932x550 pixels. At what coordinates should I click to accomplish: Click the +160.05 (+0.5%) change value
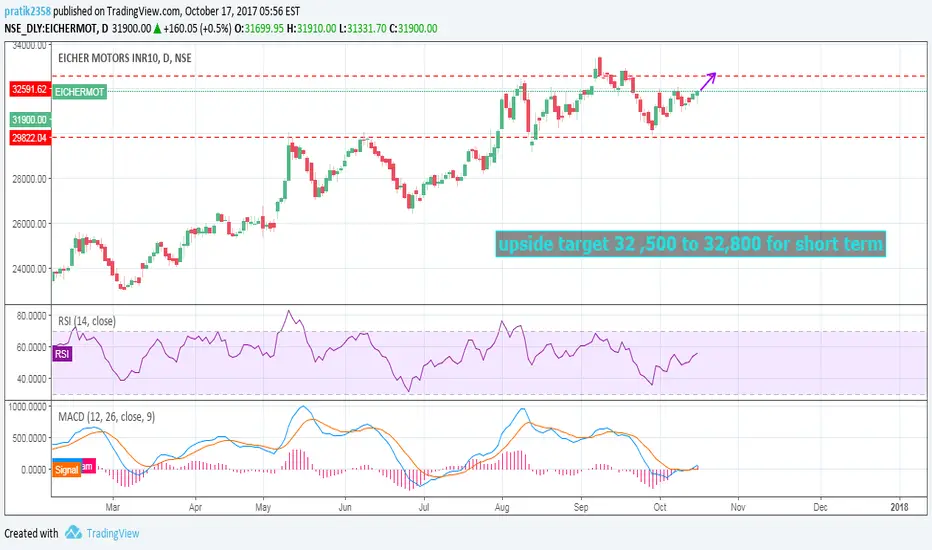[197, 29]
